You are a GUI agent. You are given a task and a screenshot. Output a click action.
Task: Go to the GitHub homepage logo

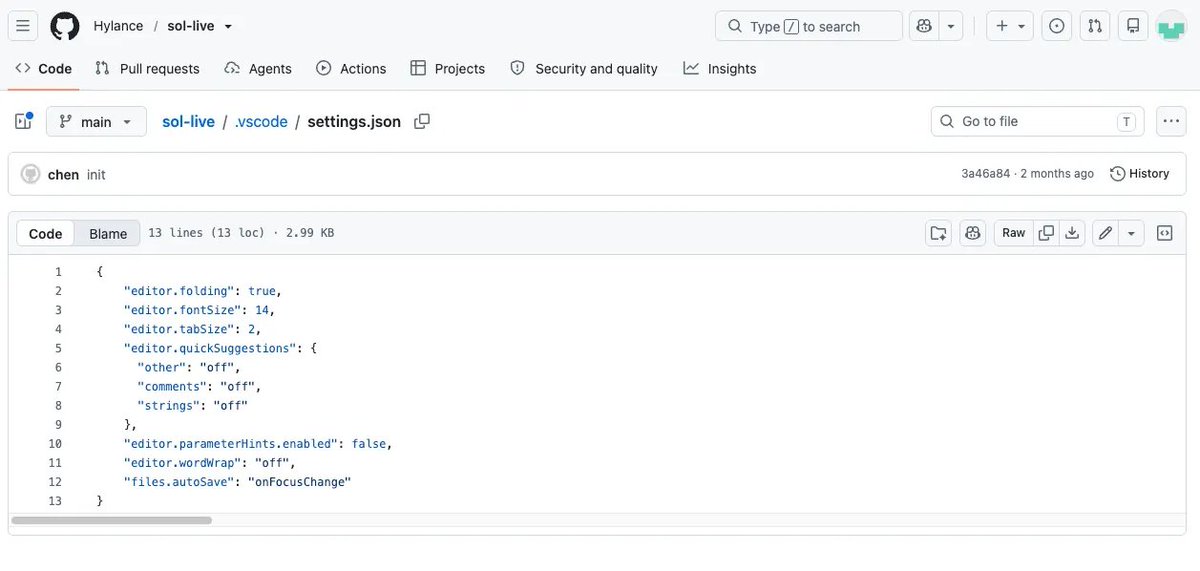pyautogui.click(x=65, y=26)
